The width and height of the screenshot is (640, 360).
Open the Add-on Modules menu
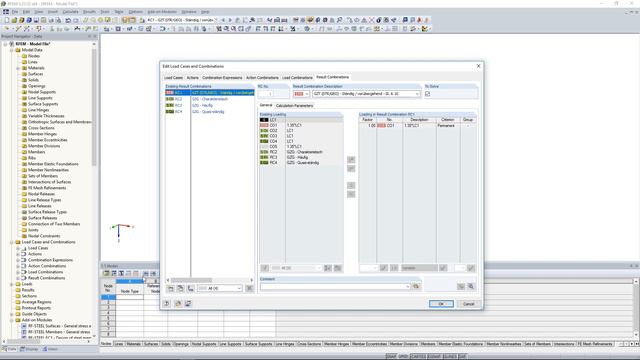tap(162, 12)
